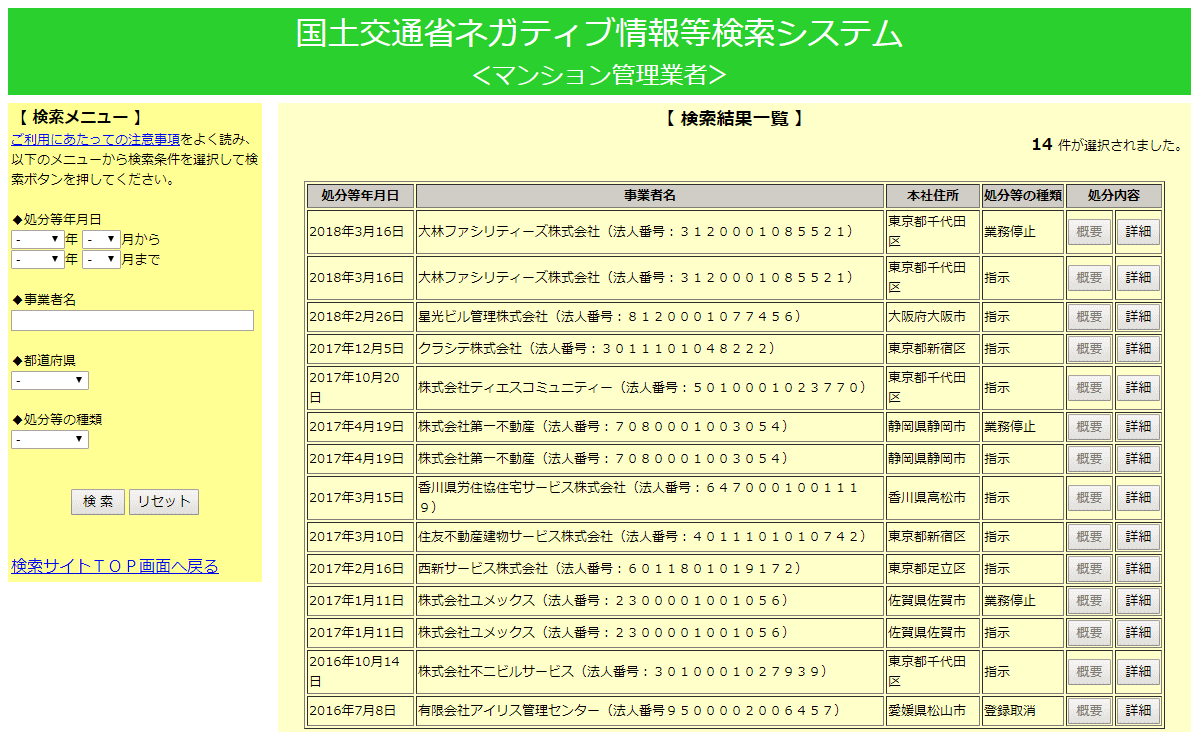1195x740 pixels.
Task: Open 詳細 for 株式会社不二ビルサービス row
Action: [1139, 671]
